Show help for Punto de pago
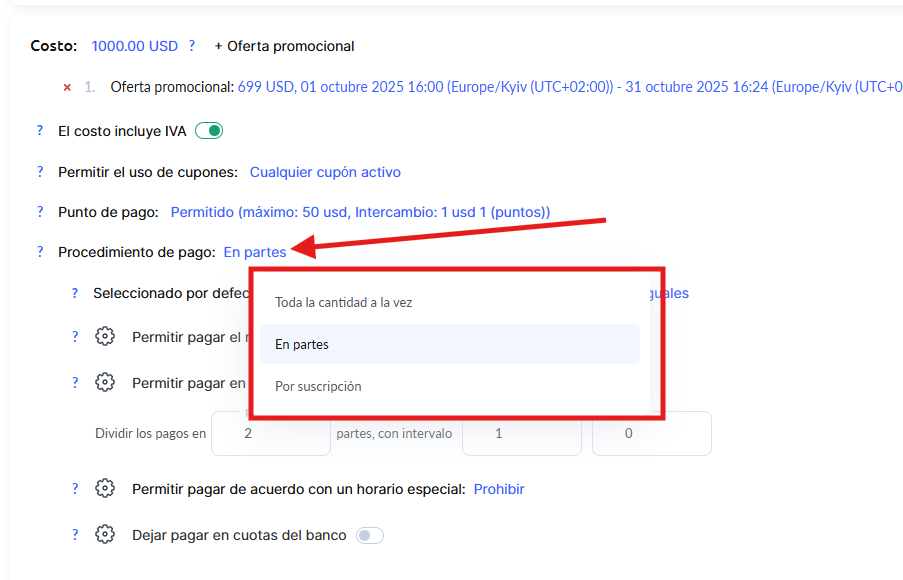 [x=40, y=212]
